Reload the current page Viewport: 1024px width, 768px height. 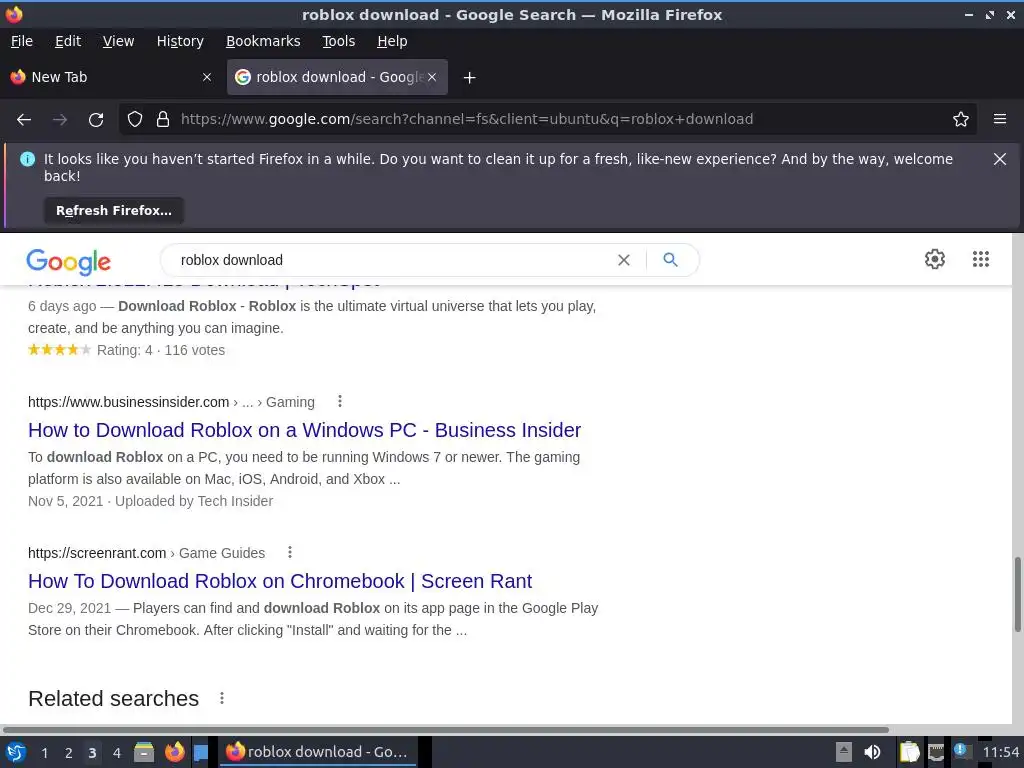coord(96,120)
